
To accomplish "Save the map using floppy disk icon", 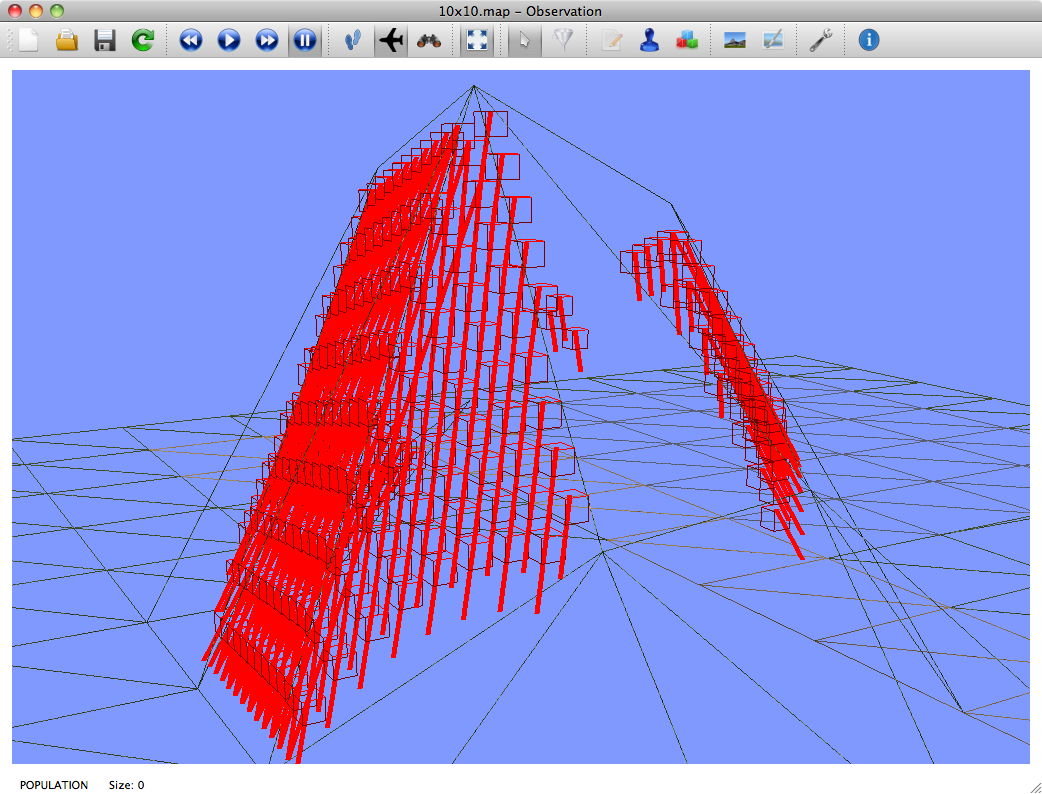I will point(104,41).
